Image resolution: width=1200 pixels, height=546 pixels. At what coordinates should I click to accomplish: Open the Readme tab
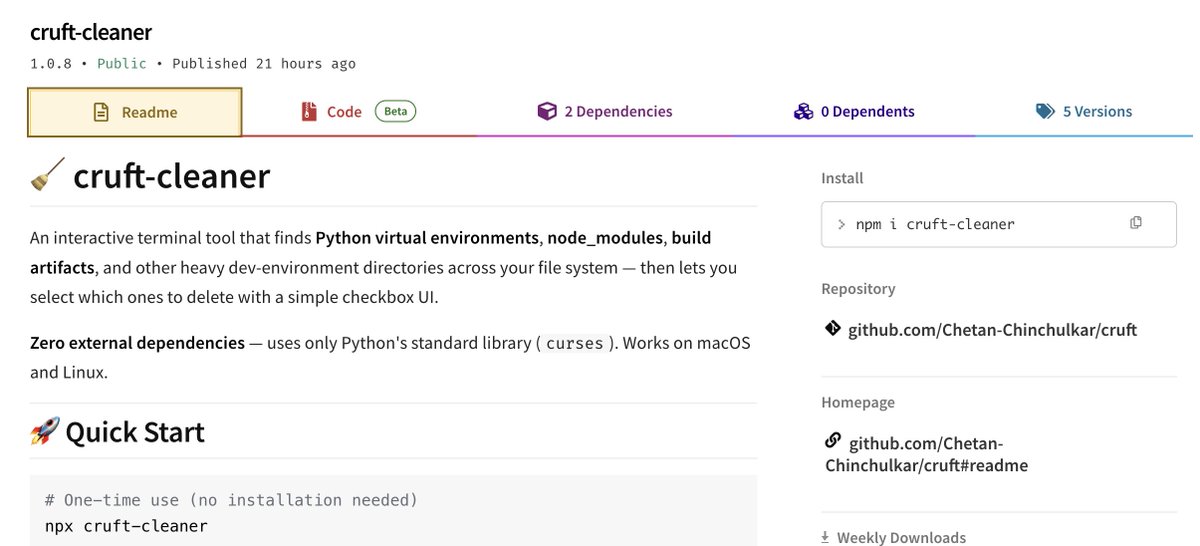coord(134,112)
